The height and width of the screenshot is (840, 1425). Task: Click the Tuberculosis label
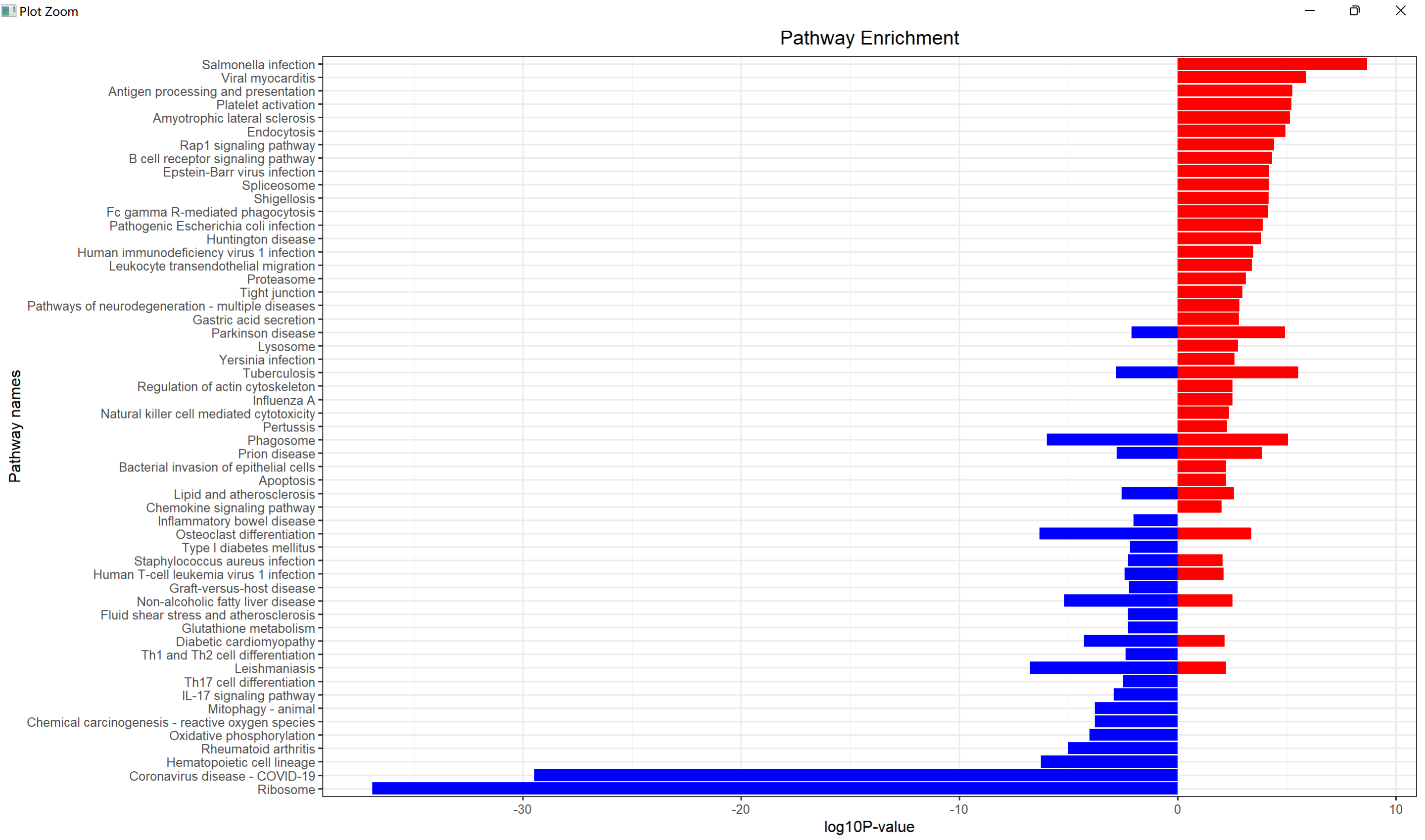click(279, 373)
